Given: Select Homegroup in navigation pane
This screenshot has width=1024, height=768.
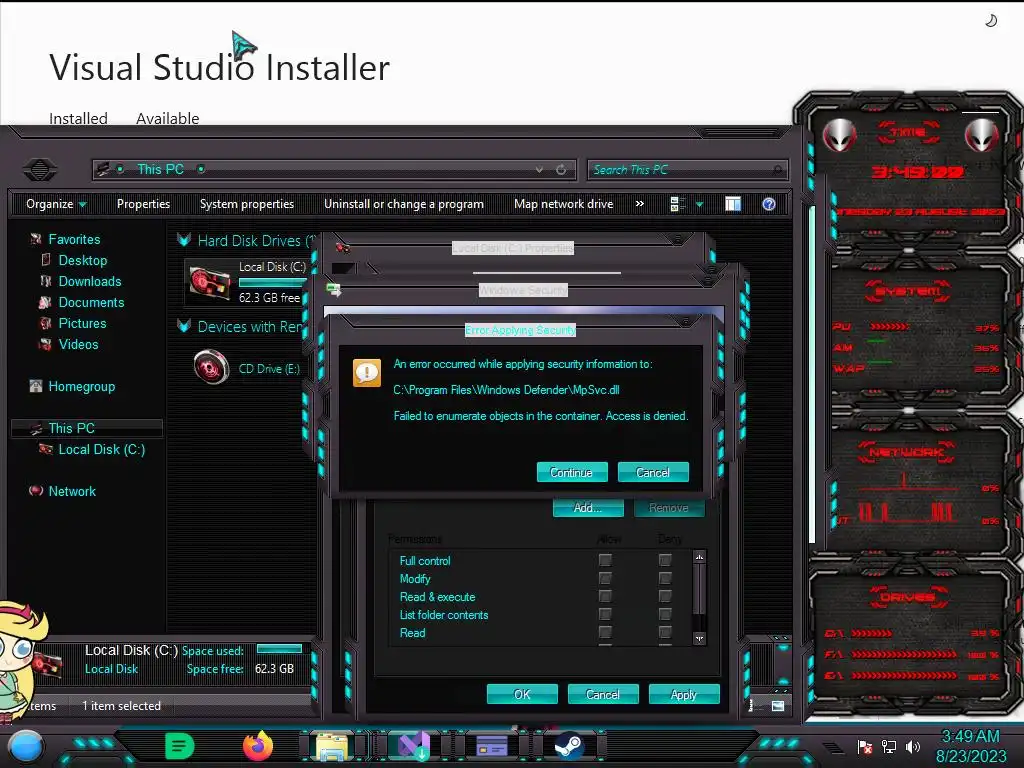Looking at the screenshot, I should [x=81, y=387].
